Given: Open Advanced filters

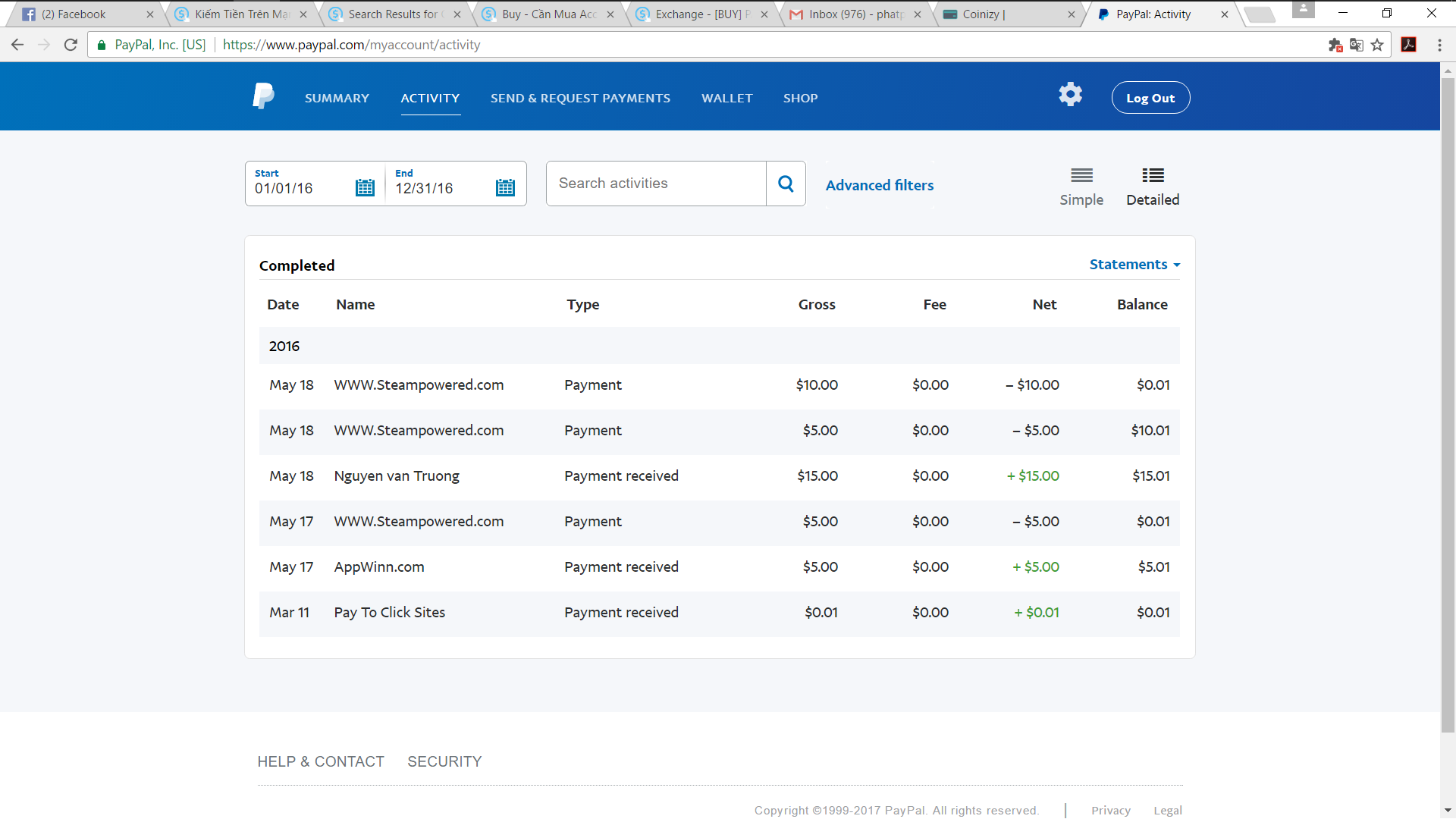Looking at the screenshot, I should pyautogui.click(x=880, y=185).
